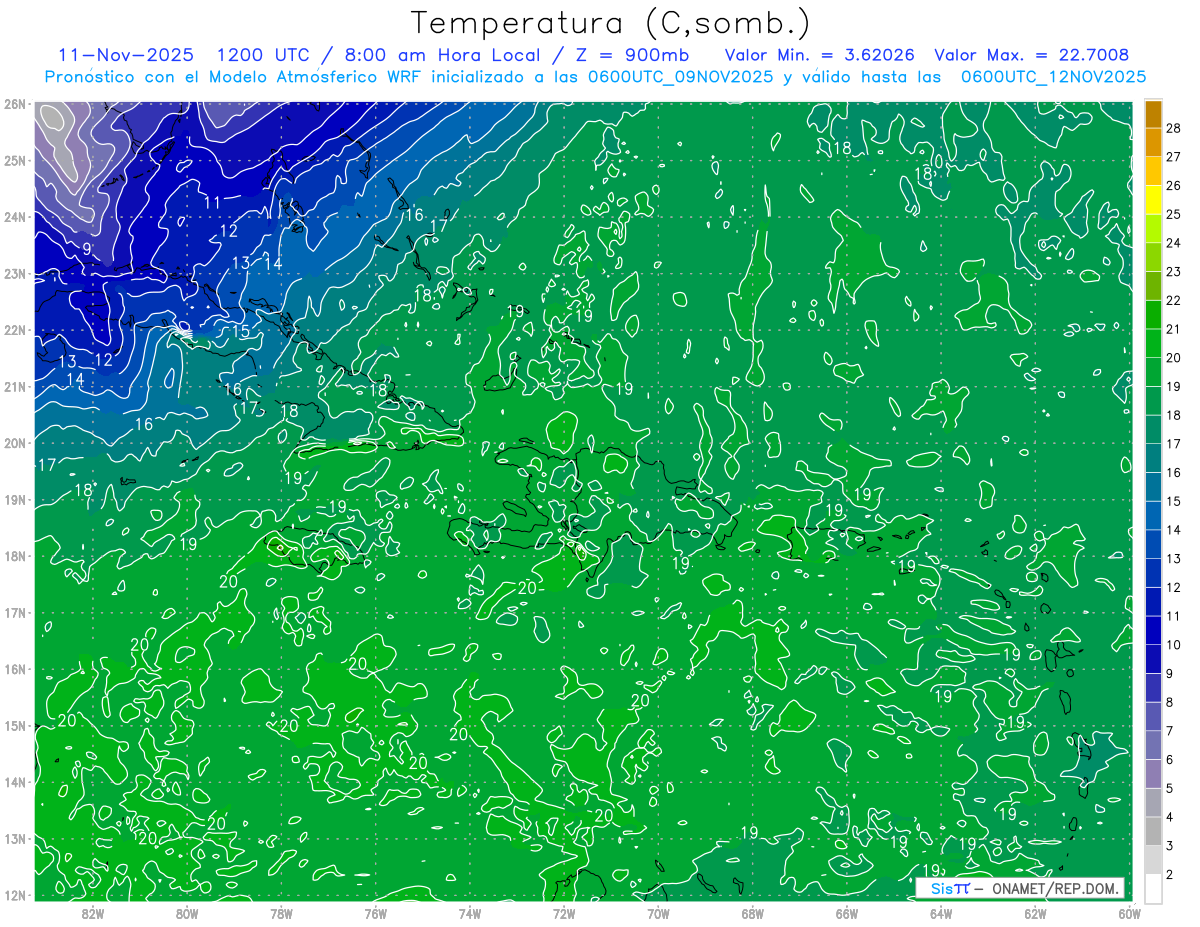Click the '0600UTC_09NOV2025' initialization time

point(680,76)
